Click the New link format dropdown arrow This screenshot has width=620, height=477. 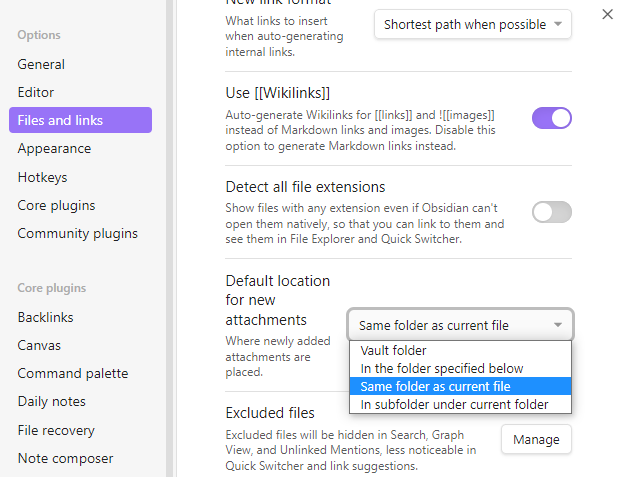[x=558, y=24]
